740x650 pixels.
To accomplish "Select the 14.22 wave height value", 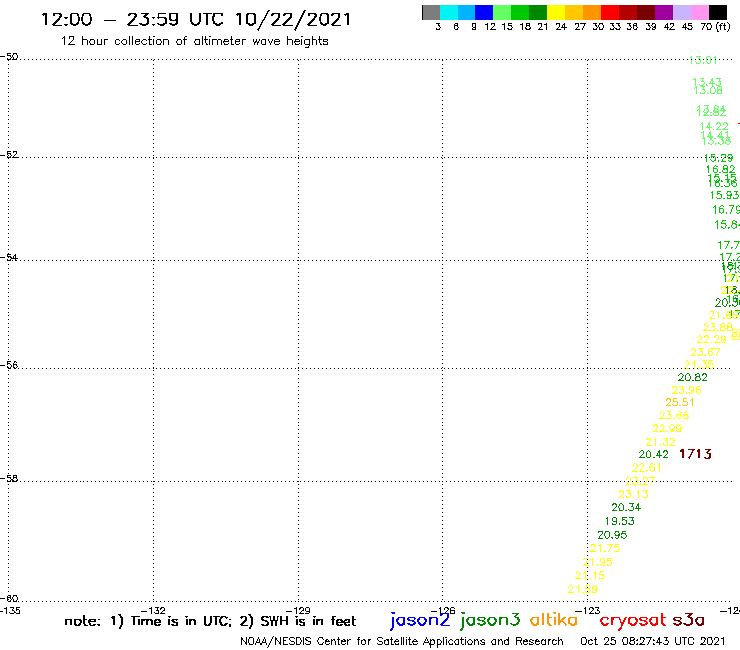I will click(x=714, y=127).
